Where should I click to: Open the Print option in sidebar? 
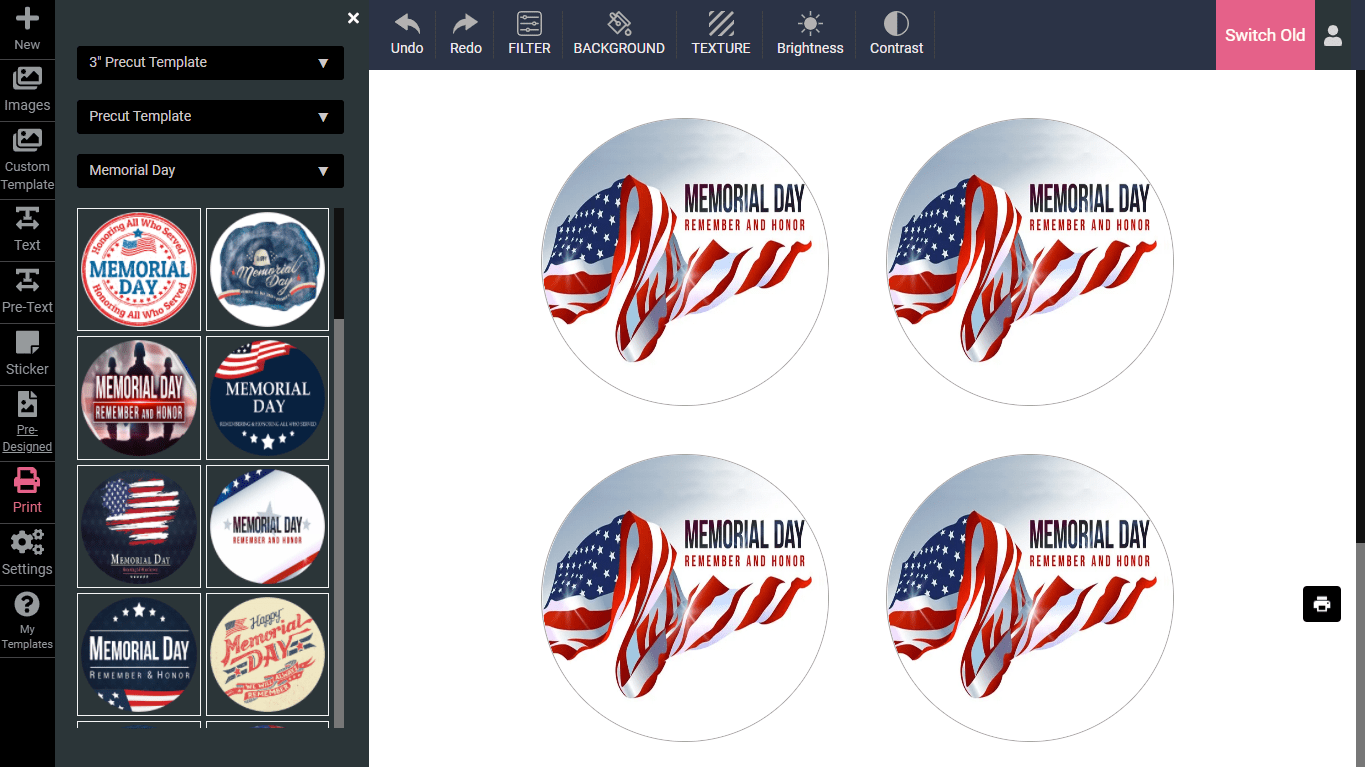pos(27,489)
